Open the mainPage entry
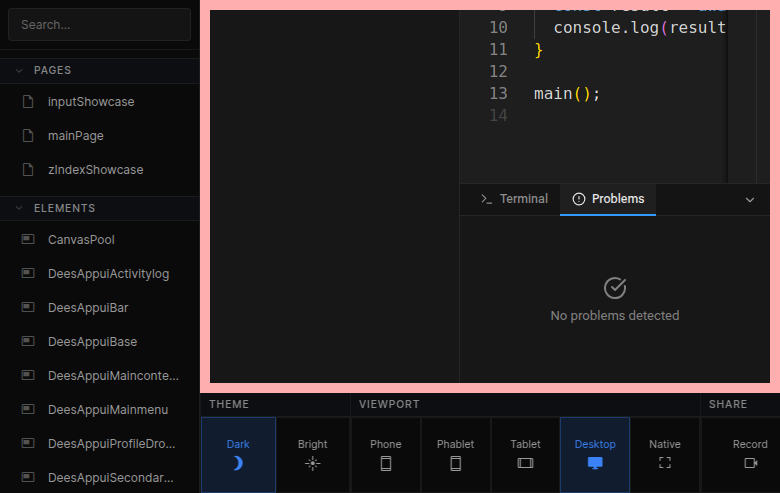The image size is (780, 493). tap(75, 136)
